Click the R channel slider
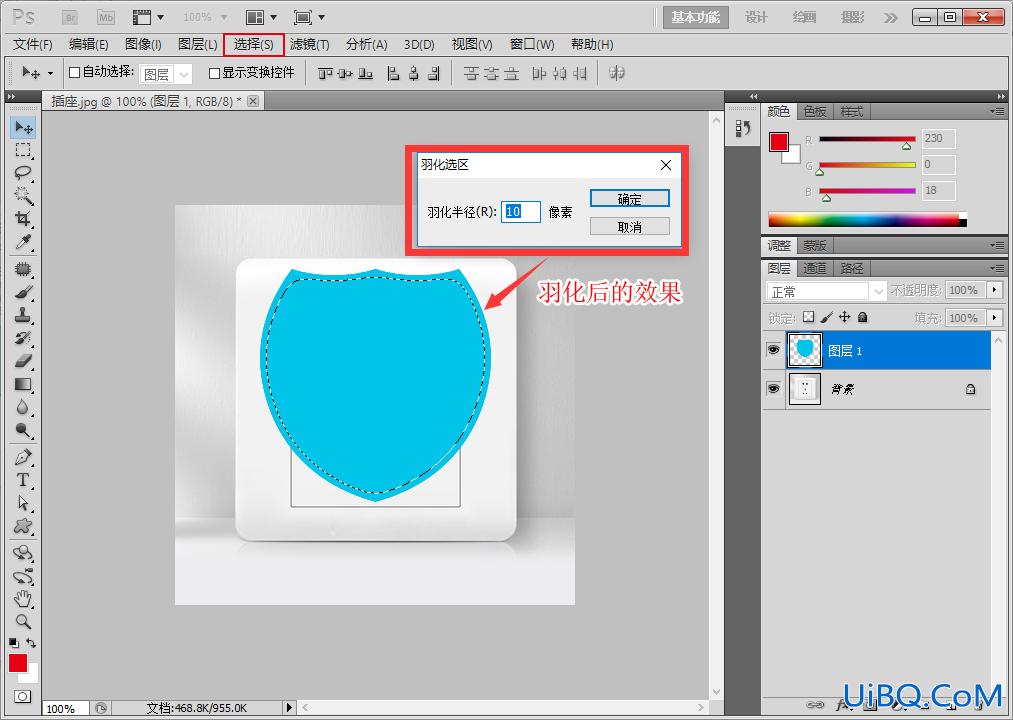Viewport: 1013px width, 720px height. pyautogui.click(x=867, y=139)
